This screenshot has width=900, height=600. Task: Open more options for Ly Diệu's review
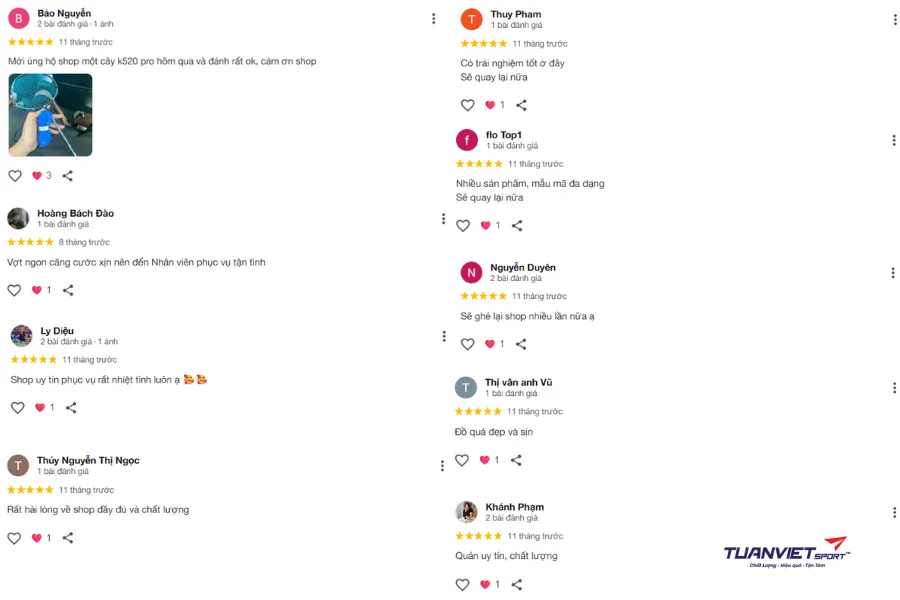444,337
